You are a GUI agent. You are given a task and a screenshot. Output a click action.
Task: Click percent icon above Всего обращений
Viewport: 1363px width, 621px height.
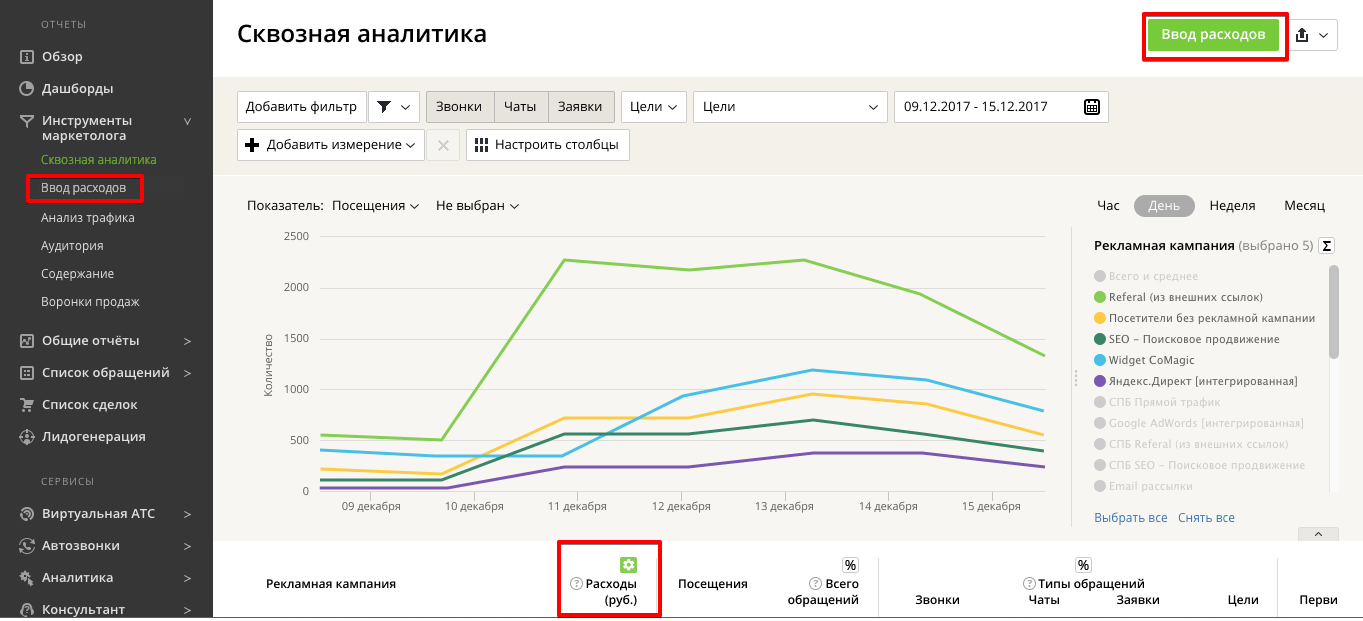tap(850, 565)
